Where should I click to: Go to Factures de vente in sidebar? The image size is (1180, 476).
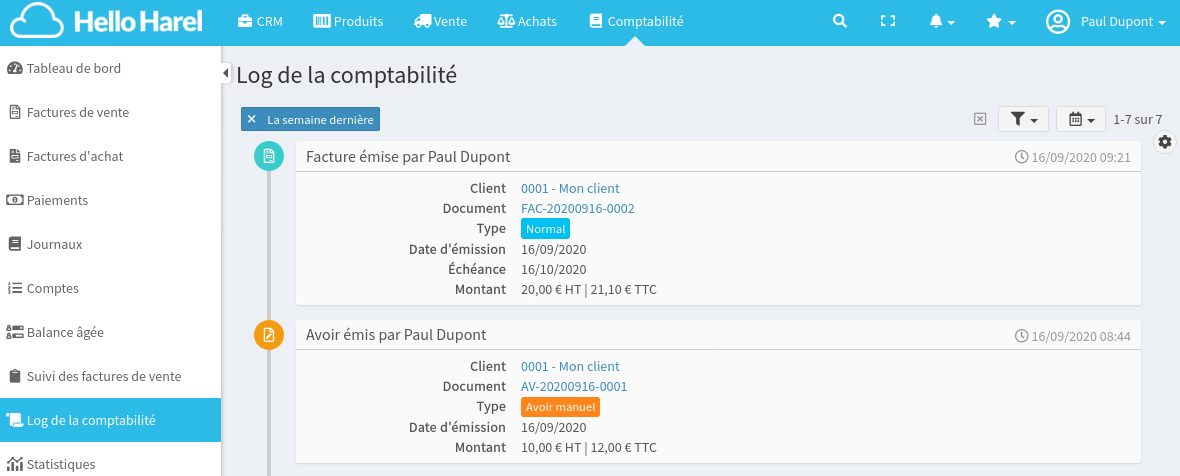pyautogui.click(x=77, y=112)
